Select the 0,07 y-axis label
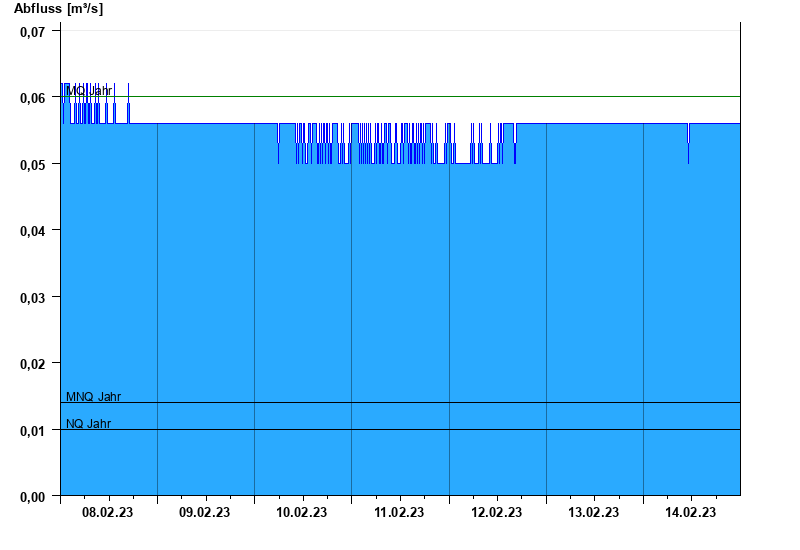The width and height of the screenshot is (800, 550). 33,32
